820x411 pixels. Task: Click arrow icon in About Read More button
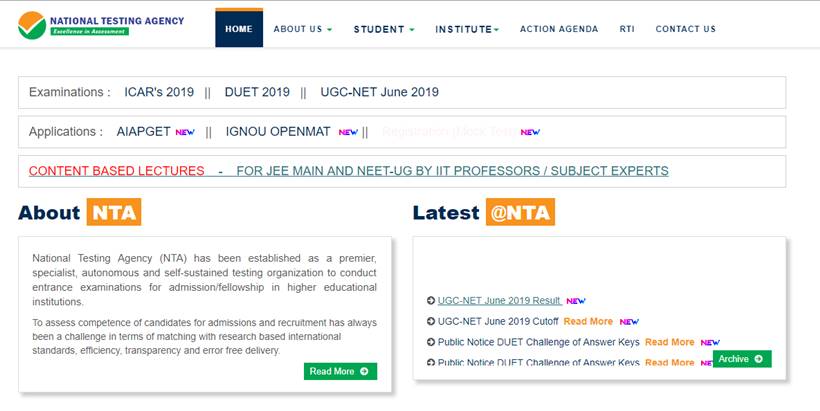click(364, 371)
